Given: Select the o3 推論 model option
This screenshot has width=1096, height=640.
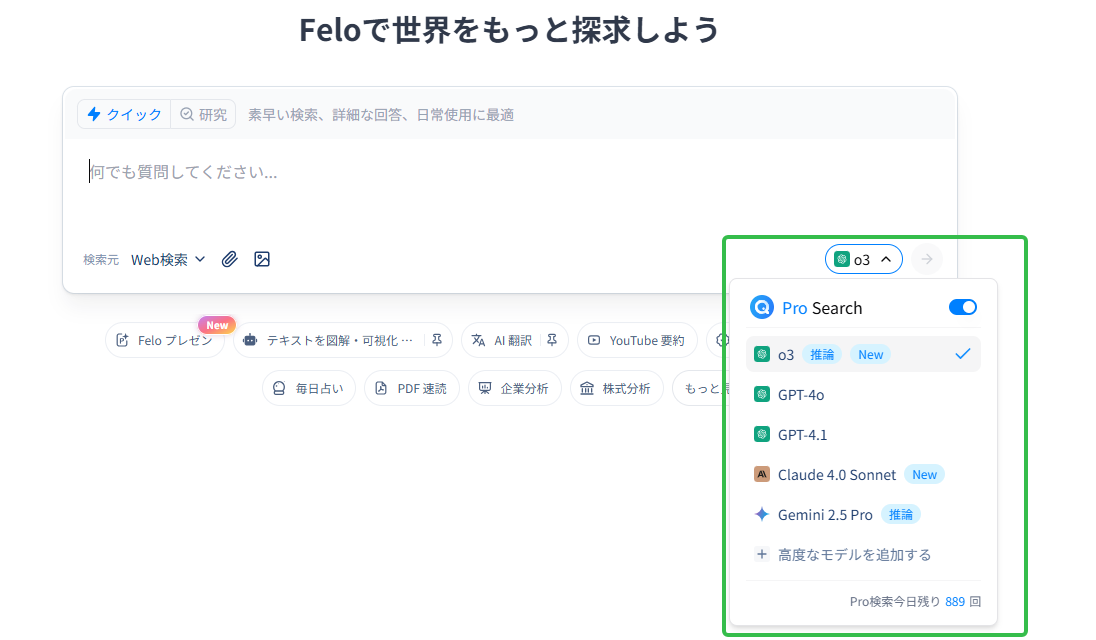Looking at the screenshot, I should pyautogui.click(x=863, y=354).
